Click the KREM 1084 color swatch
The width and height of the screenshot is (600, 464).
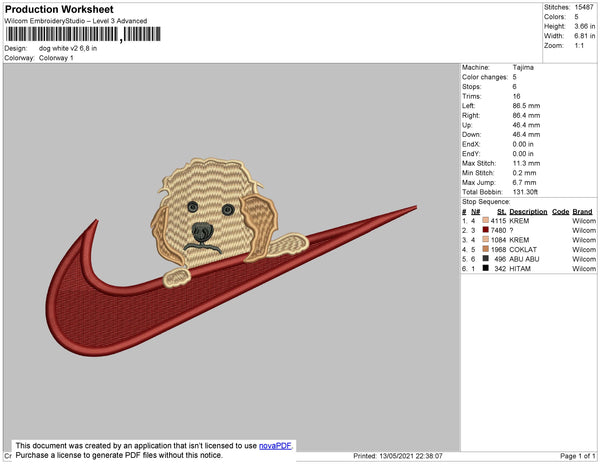pyautogui.click(x=486, y=239)
